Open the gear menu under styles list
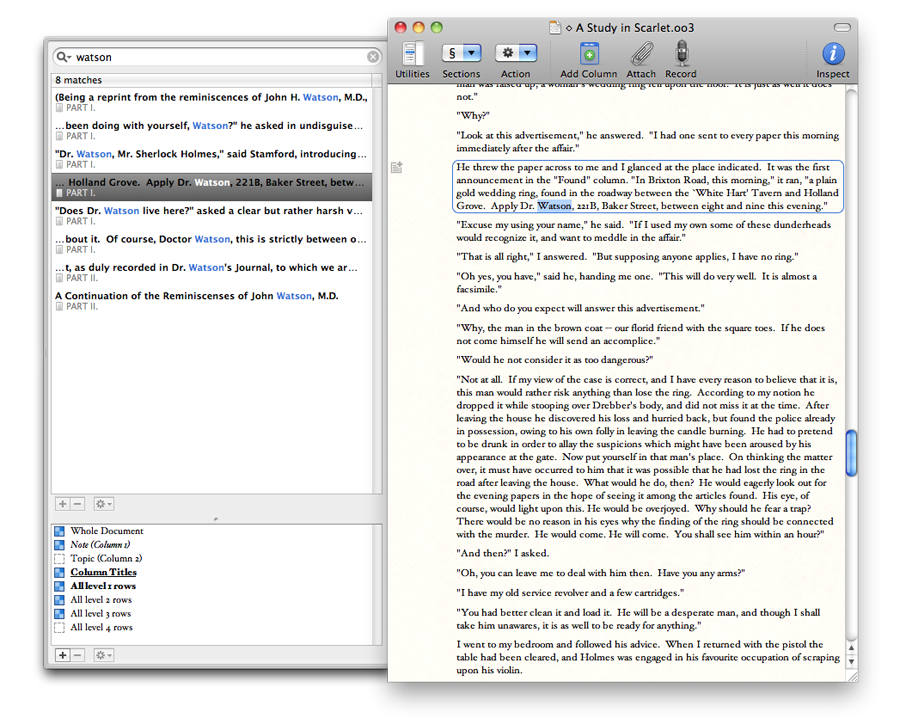Viewport: 900px width, 718px height. (103, 655)
